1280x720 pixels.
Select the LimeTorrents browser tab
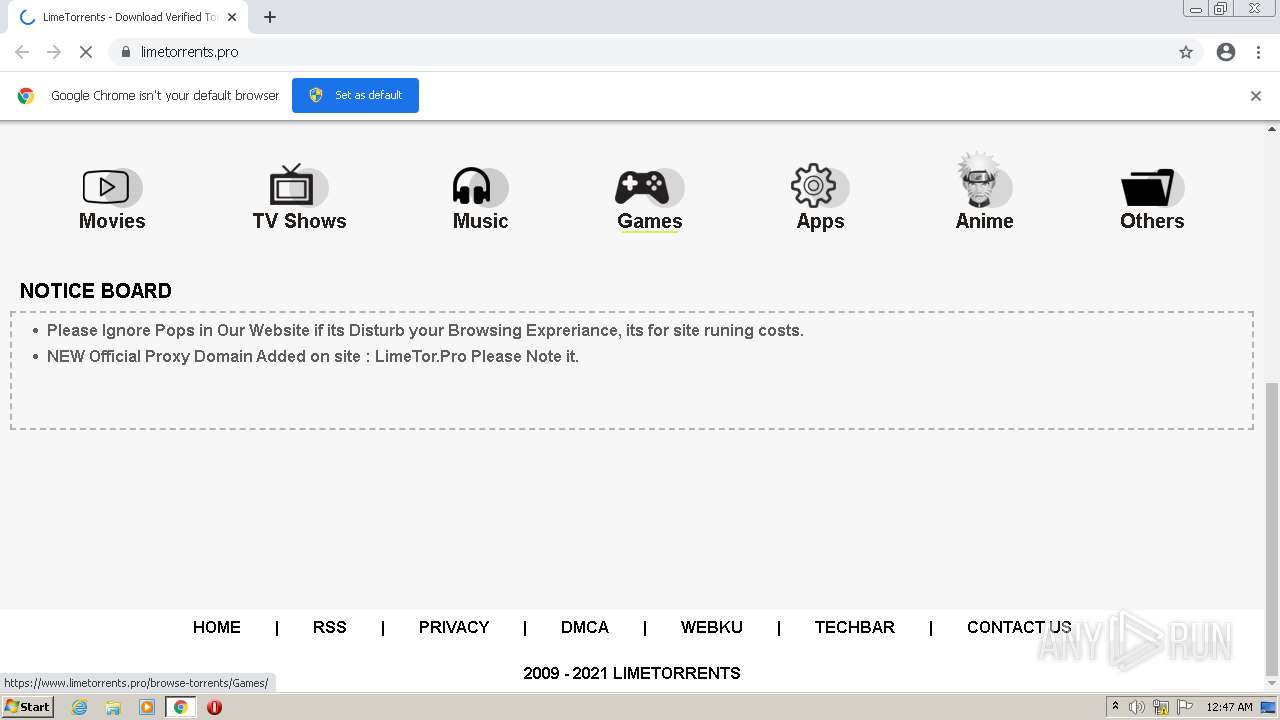tap(126, 17)
